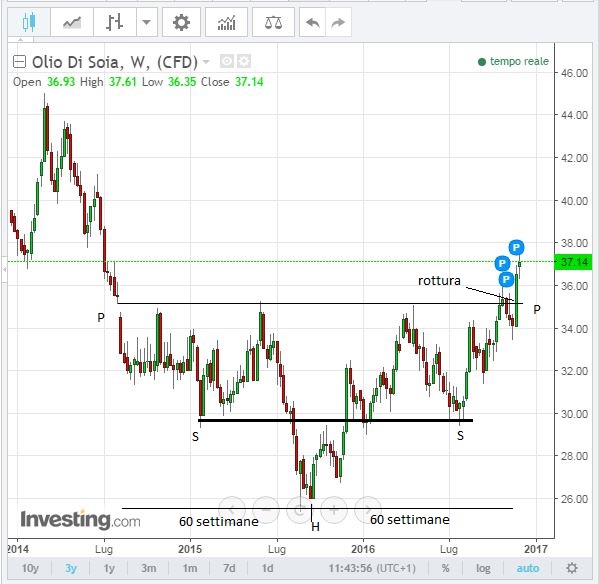Click the tempo reale status indicator
This screenshot has width=599, height=584.
(513, 61)
